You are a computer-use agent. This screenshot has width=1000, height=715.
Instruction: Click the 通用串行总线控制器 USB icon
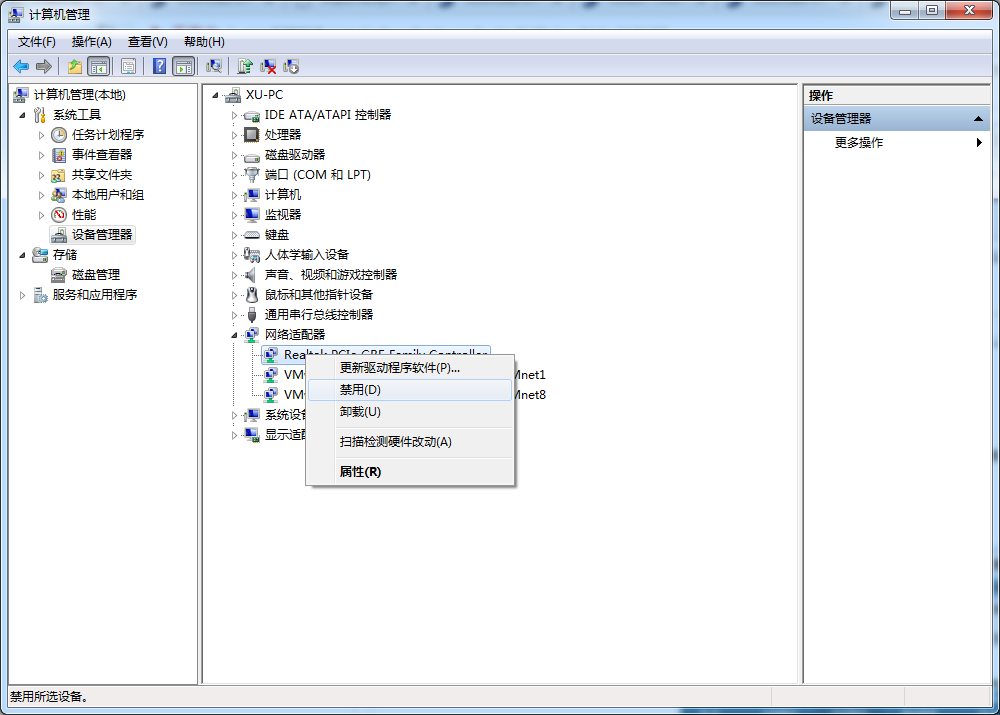pyautogui.click(x=252, y=315)
